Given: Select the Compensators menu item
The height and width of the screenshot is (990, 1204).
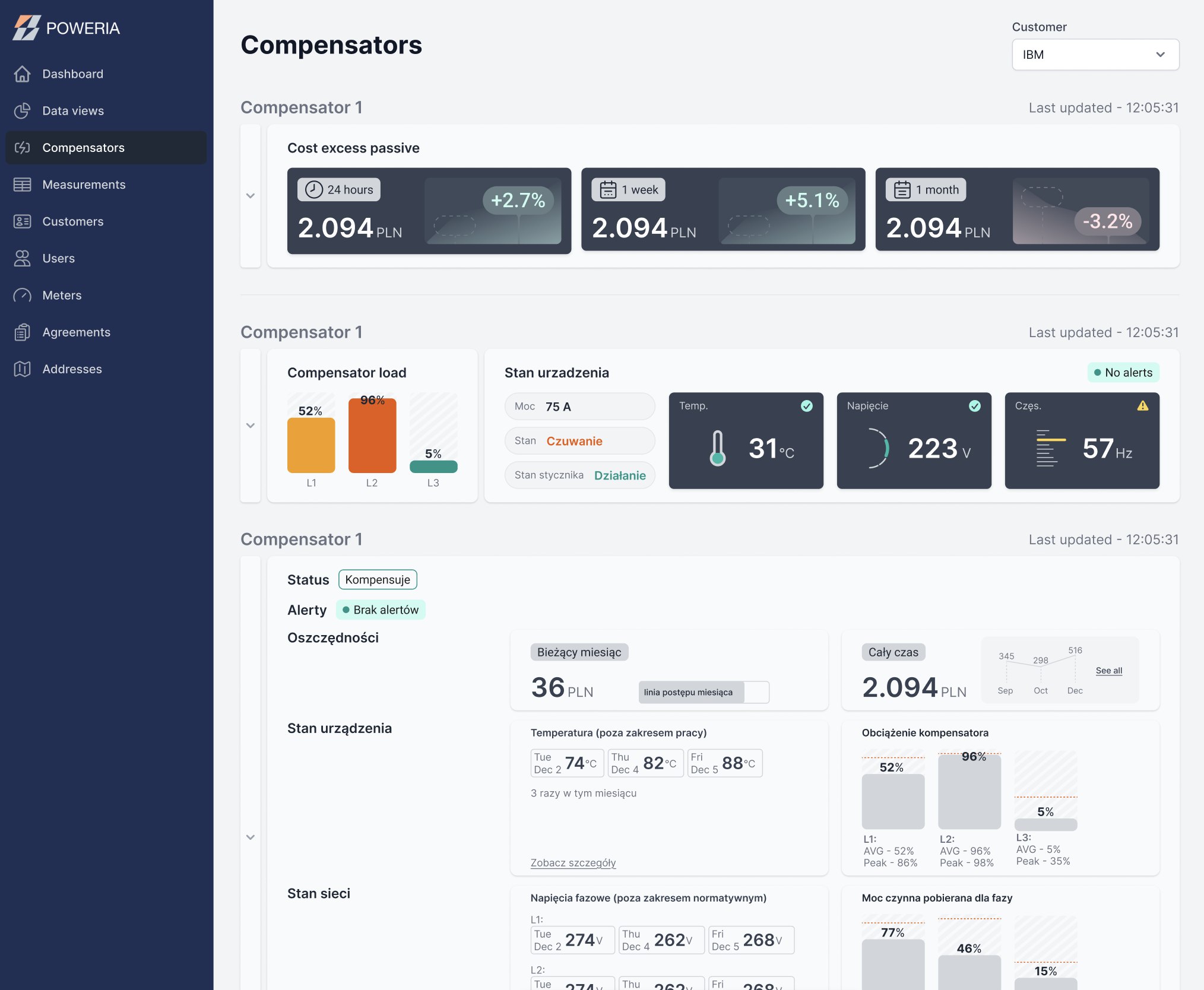Looking at the screenshot, I should [106, 148].
